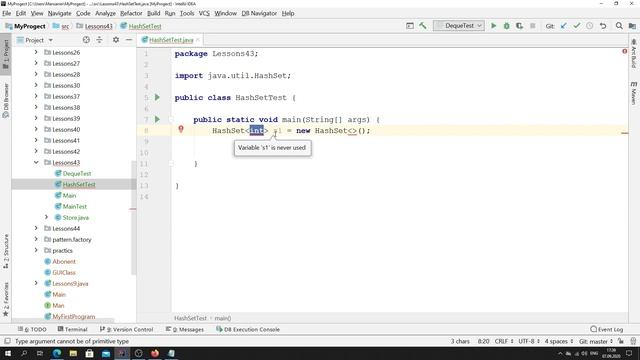Open the Version Control tool window
The width and height of the screenshot is (640, 360).
(x=127, y=329)
